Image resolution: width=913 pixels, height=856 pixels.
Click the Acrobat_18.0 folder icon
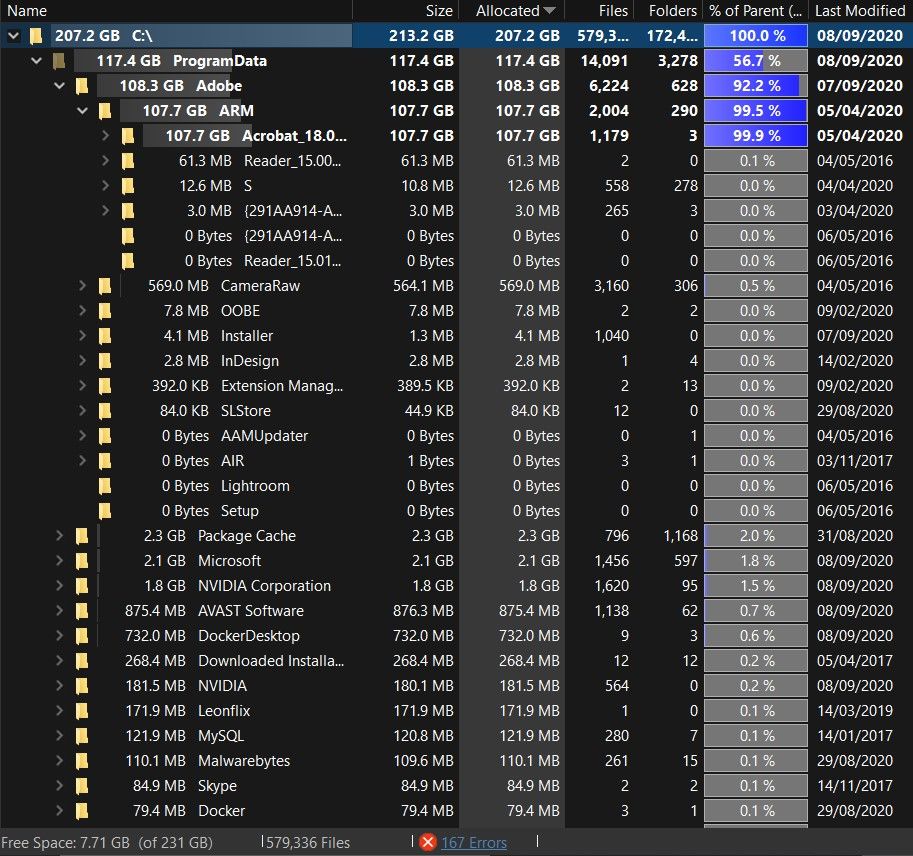(128, 136)
